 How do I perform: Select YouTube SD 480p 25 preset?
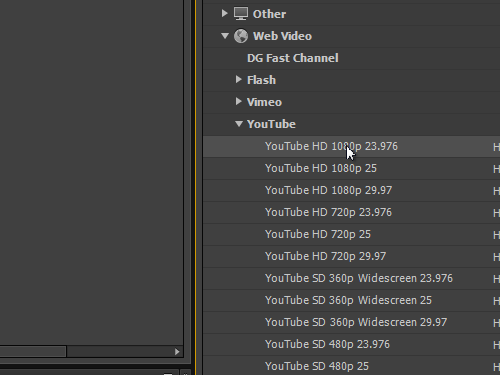317,366
